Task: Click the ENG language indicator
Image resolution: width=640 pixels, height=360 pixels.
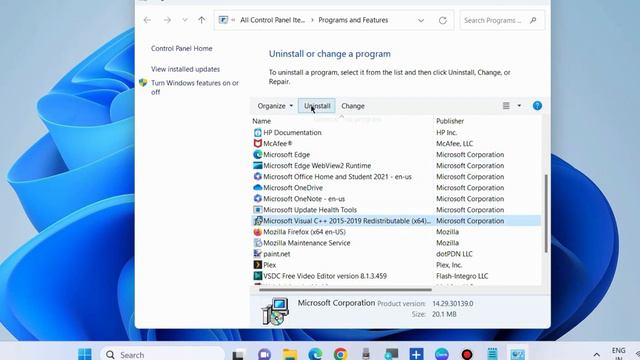Action: tap(618, 352)
